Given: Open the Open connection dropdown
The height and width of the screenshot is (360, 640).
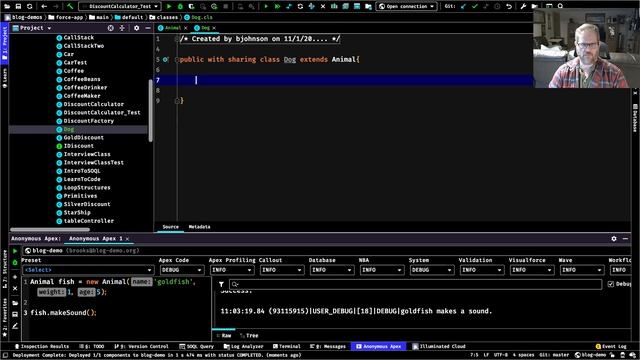Looking at the screenshot, I should click(x=406, y=6).
